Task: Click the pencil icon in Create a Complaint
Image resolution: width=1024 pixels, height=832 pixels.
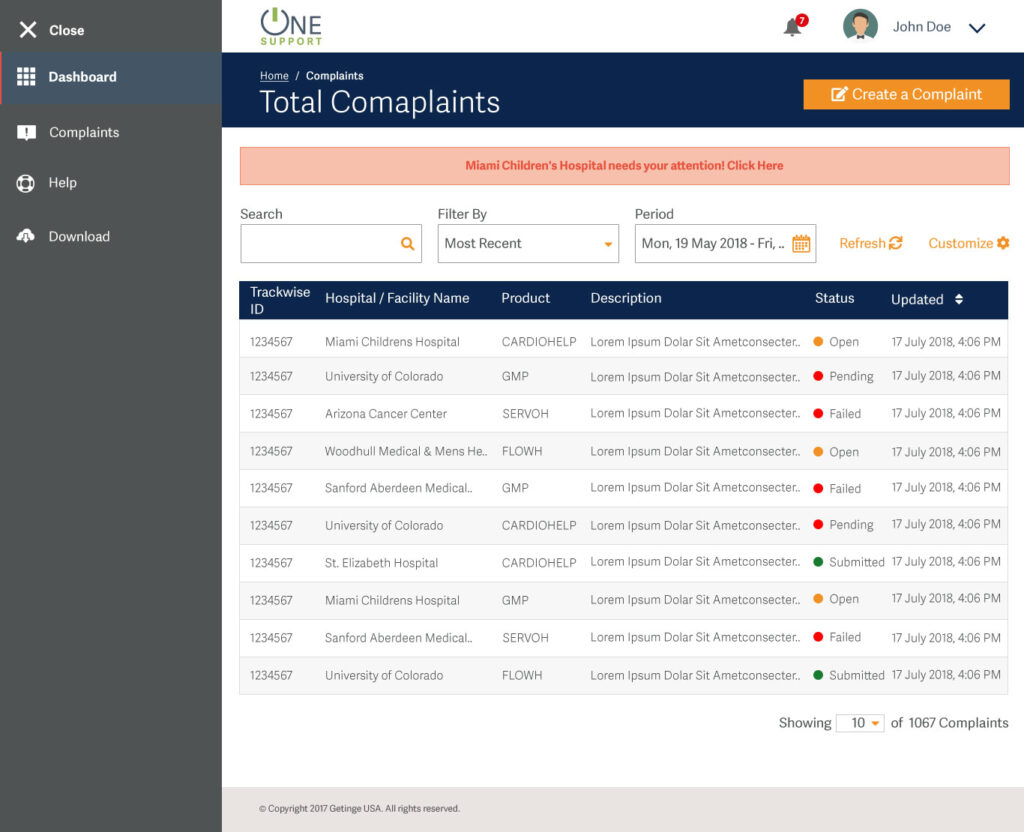Action: [x=839, y=94]
